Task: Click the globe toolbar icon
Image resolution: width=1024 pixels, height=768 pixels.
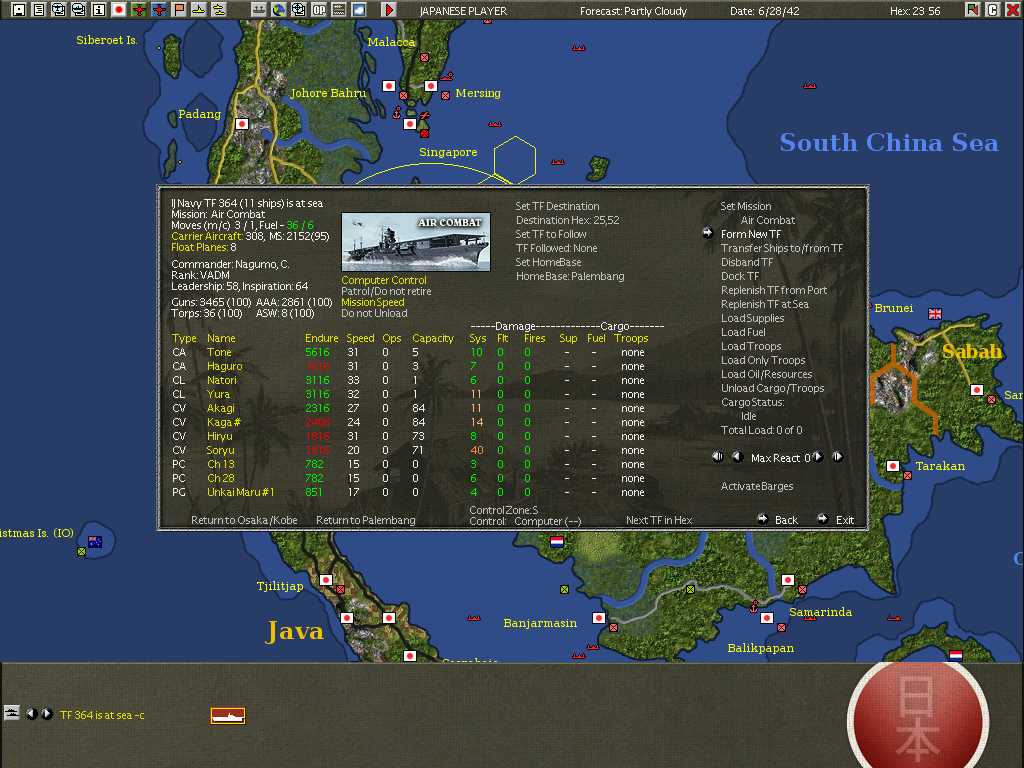Action: coord(279,9)
